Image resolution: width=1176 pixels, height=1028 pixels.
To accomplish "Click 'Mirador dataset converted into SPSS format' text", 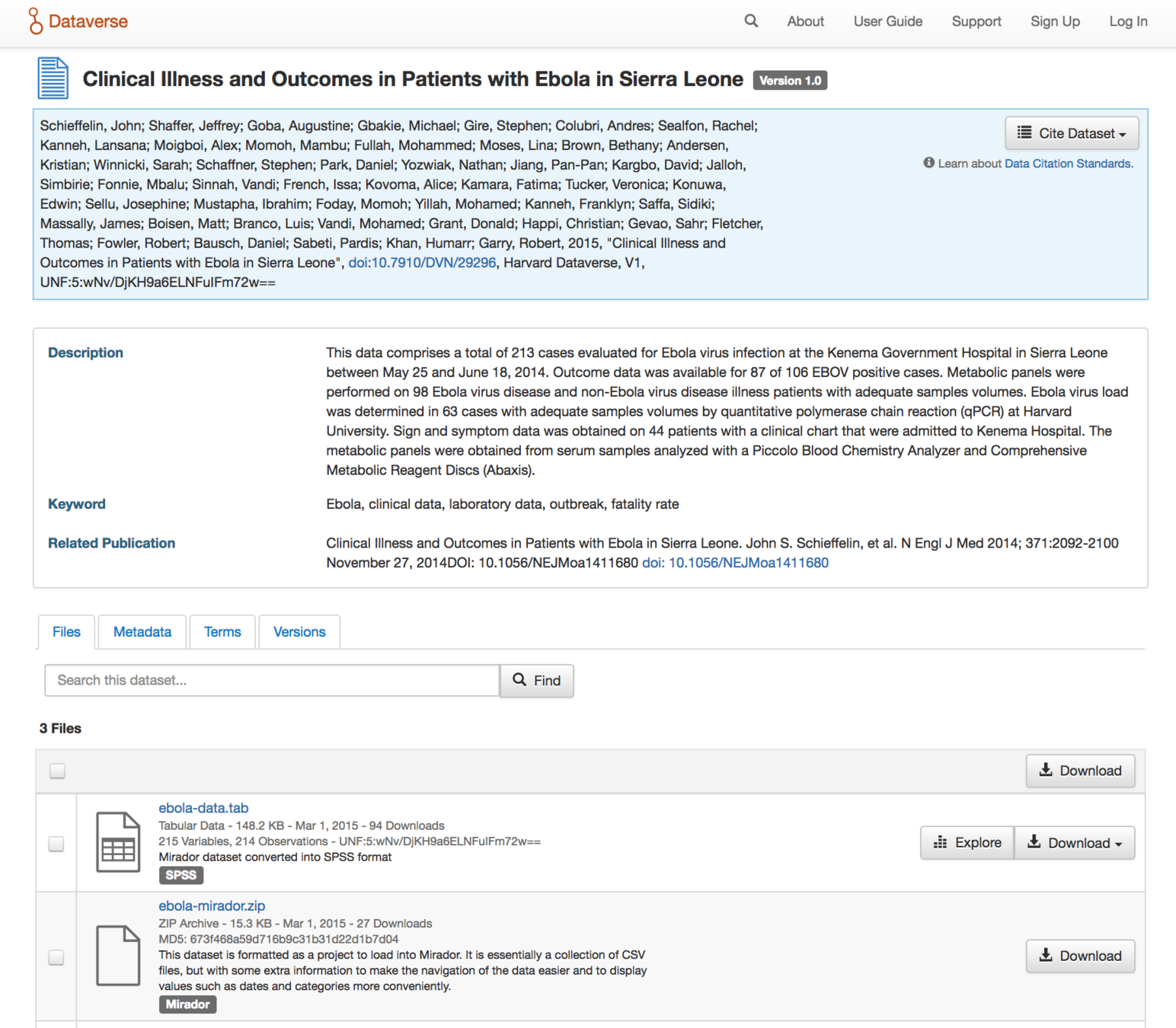I will click(x=275, y=857).
